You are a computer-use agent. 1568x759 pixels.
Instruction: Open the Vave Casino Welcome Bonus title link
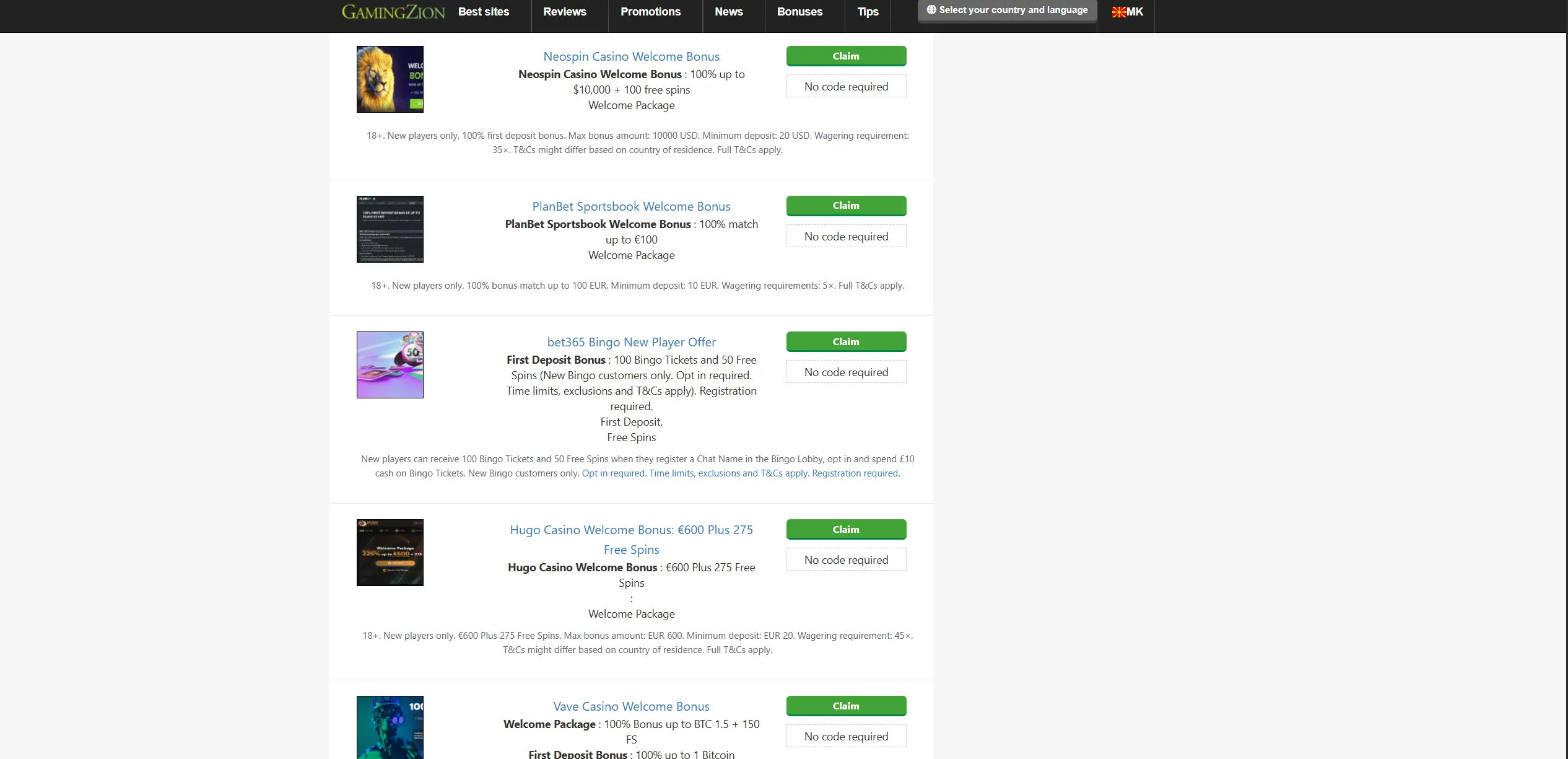pyautogui.click(x=631, y=706)
